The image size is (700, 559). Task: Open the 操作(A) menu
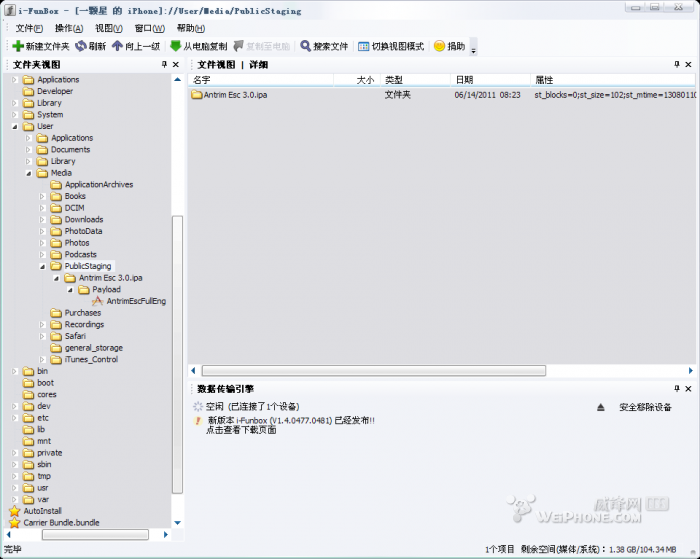(69, 28)
